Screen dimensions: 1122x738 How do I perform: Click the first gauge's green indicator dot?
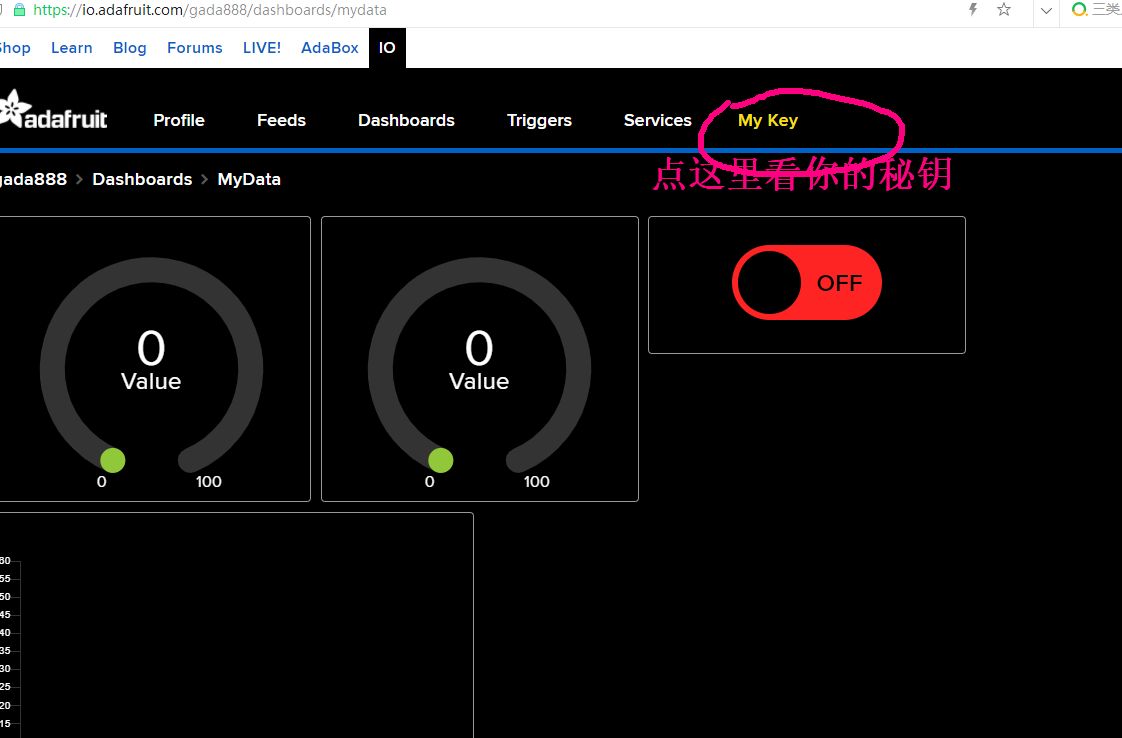click(113, 460)
